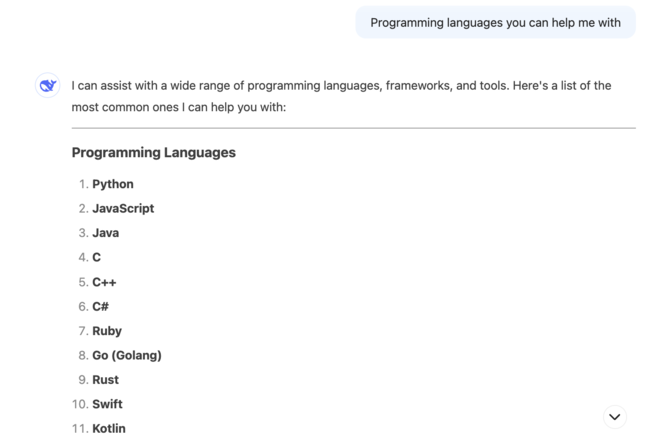The image size is (650, 436).
Task: Click the C# list item
Action: click(100, 306)
